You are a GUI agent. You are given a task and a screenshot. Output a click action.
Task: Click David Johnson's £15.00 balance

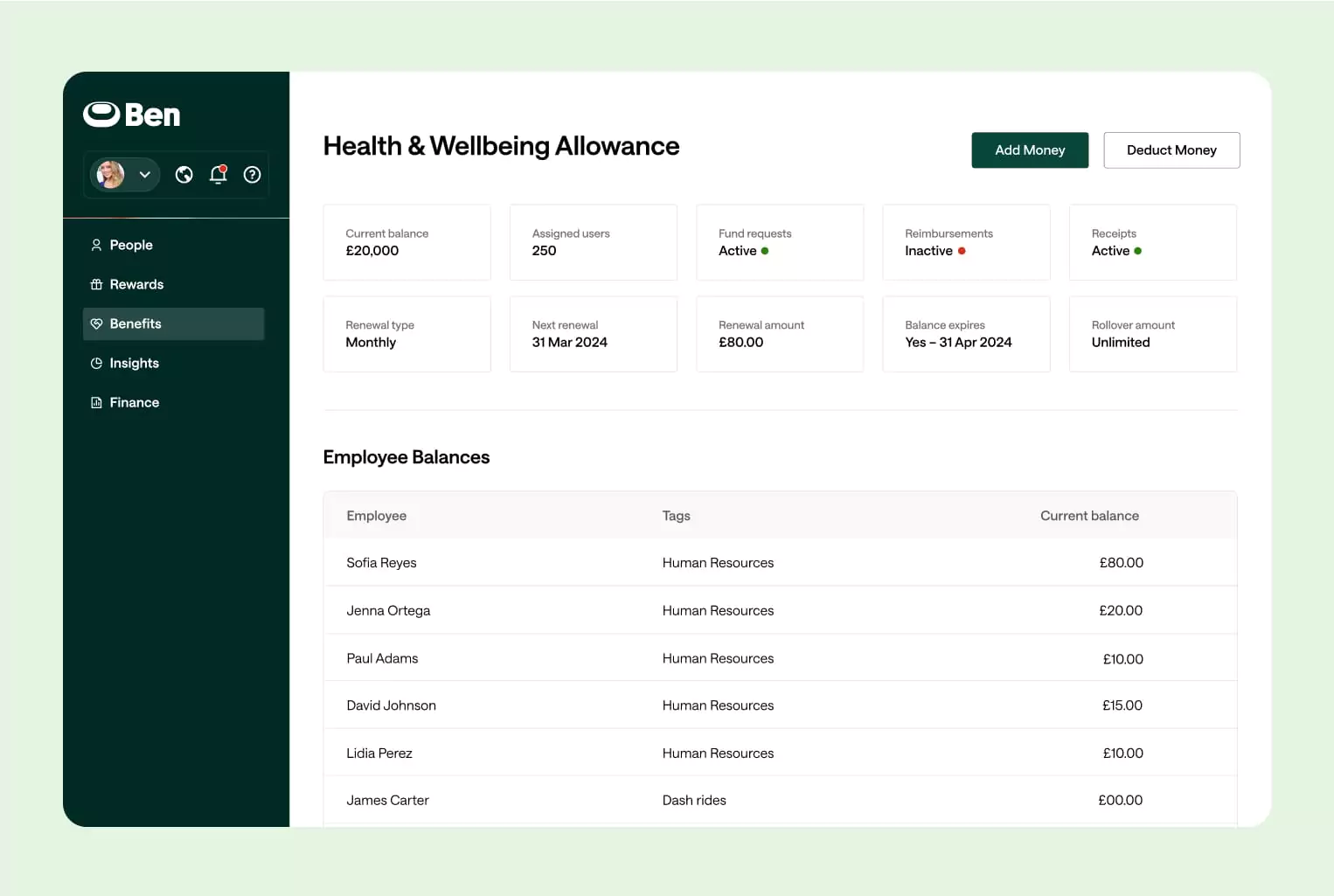(x=1122, y=705)
